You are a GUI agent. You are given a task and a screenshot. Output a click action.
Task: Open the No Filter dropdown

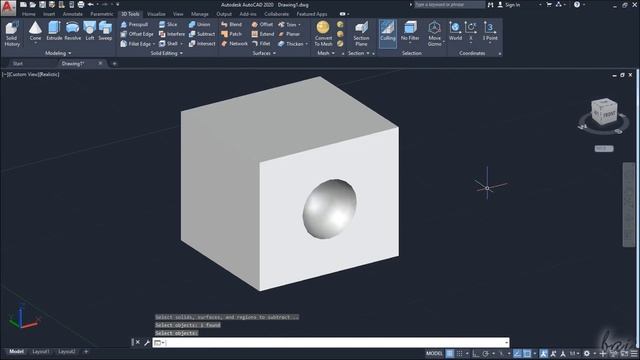point(410,42)
